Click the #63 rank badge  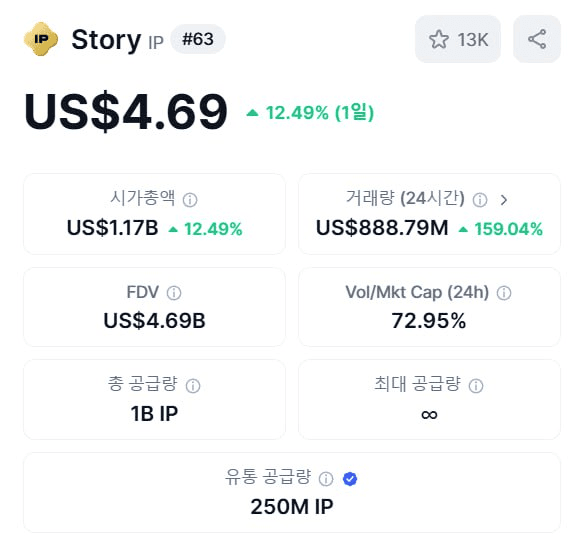pos(198,39)
